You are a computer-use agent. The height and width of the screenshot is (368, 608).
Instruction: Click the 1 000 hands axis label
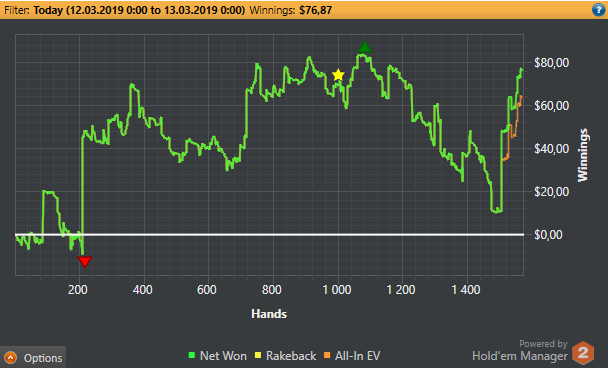point(337,290)
